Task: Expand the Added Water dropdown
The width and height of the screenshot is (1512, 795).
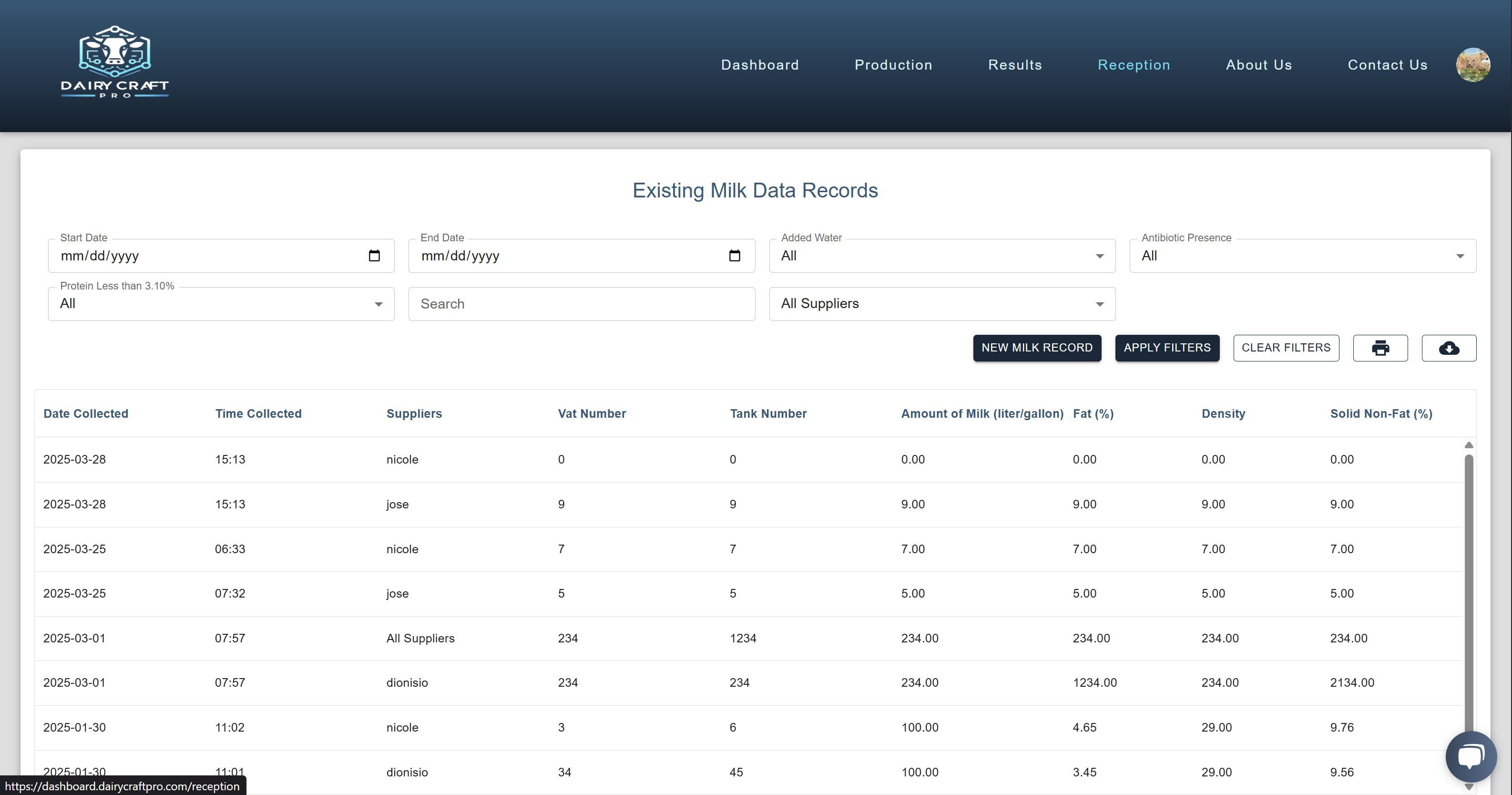Action: [x=941, y=256]
